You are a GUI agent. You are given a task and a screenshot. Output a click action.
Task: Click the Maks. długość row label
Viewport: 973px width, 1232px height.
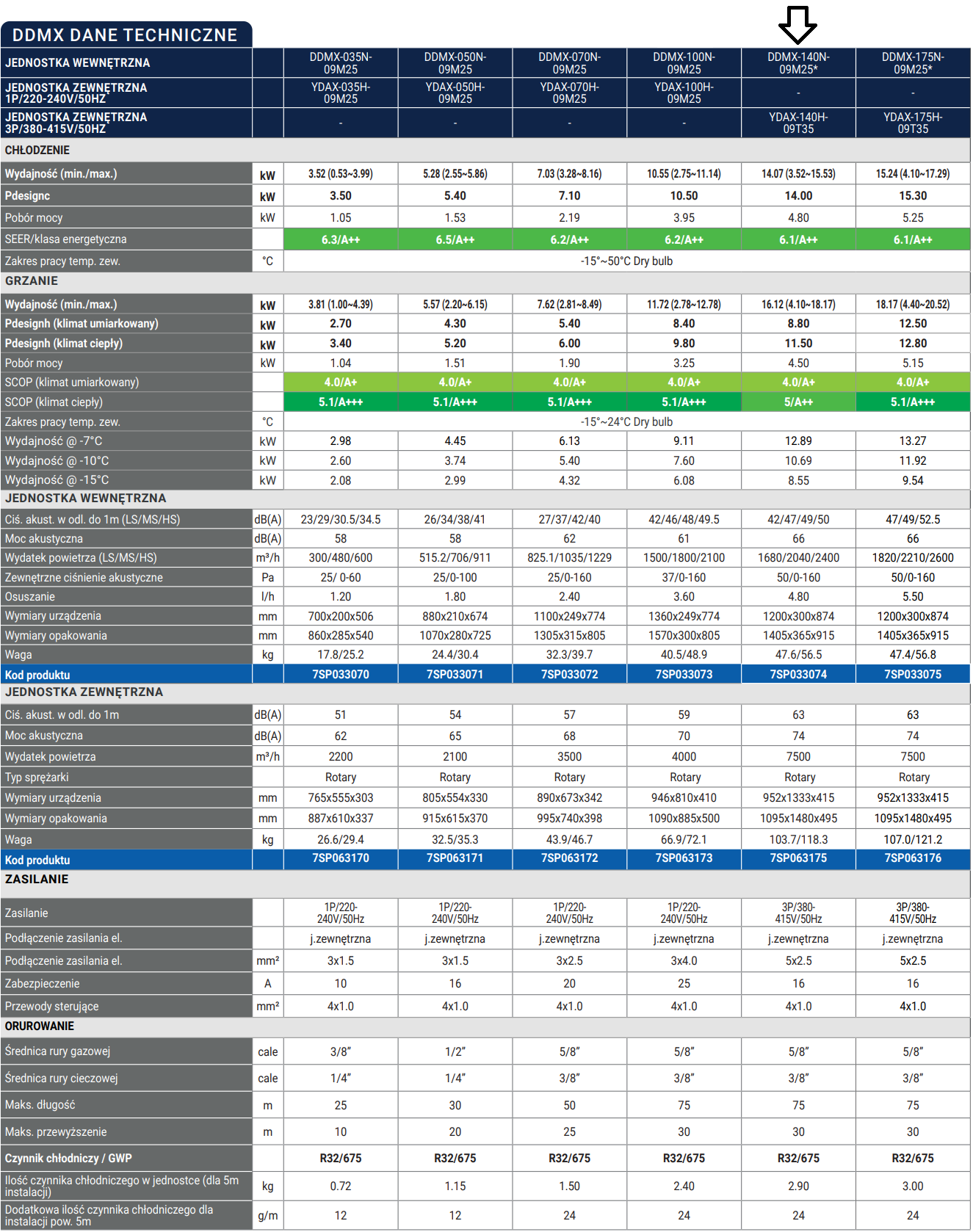pos(40,1105)
